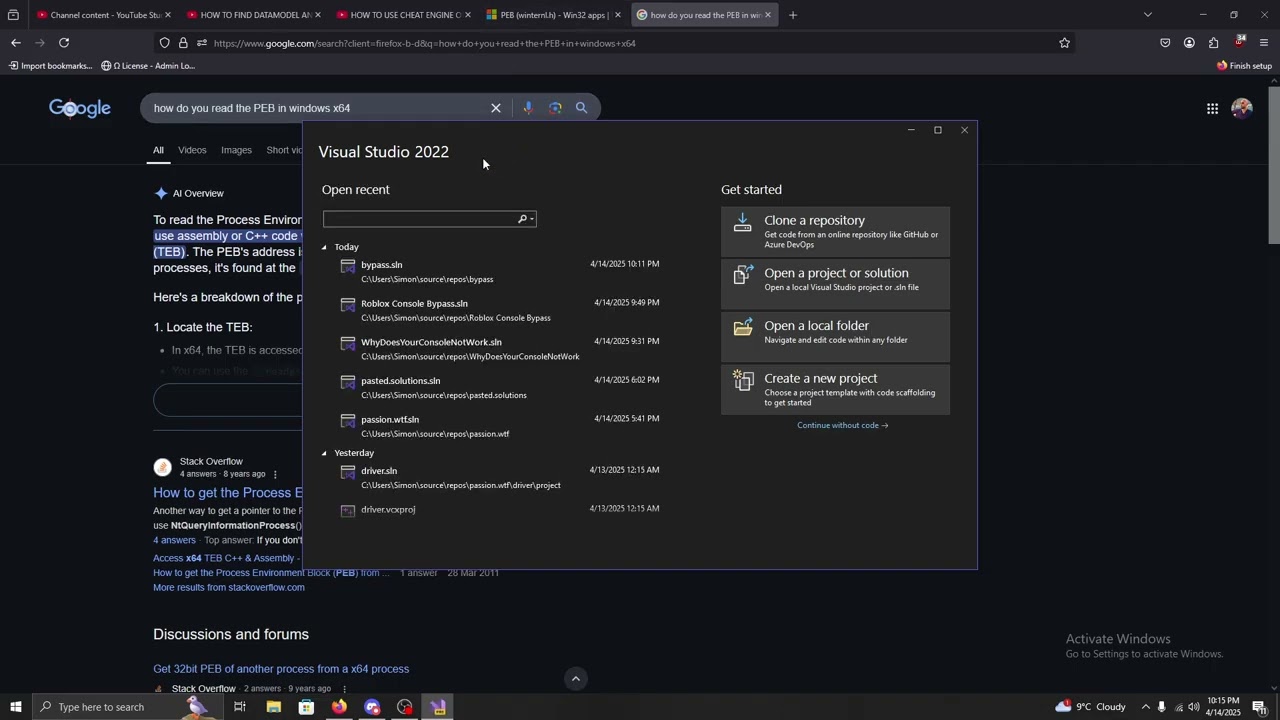This screenshot has height=720, width=1280.
Task: Click Google's voice search microphone icon
Action: pos(528,108)
